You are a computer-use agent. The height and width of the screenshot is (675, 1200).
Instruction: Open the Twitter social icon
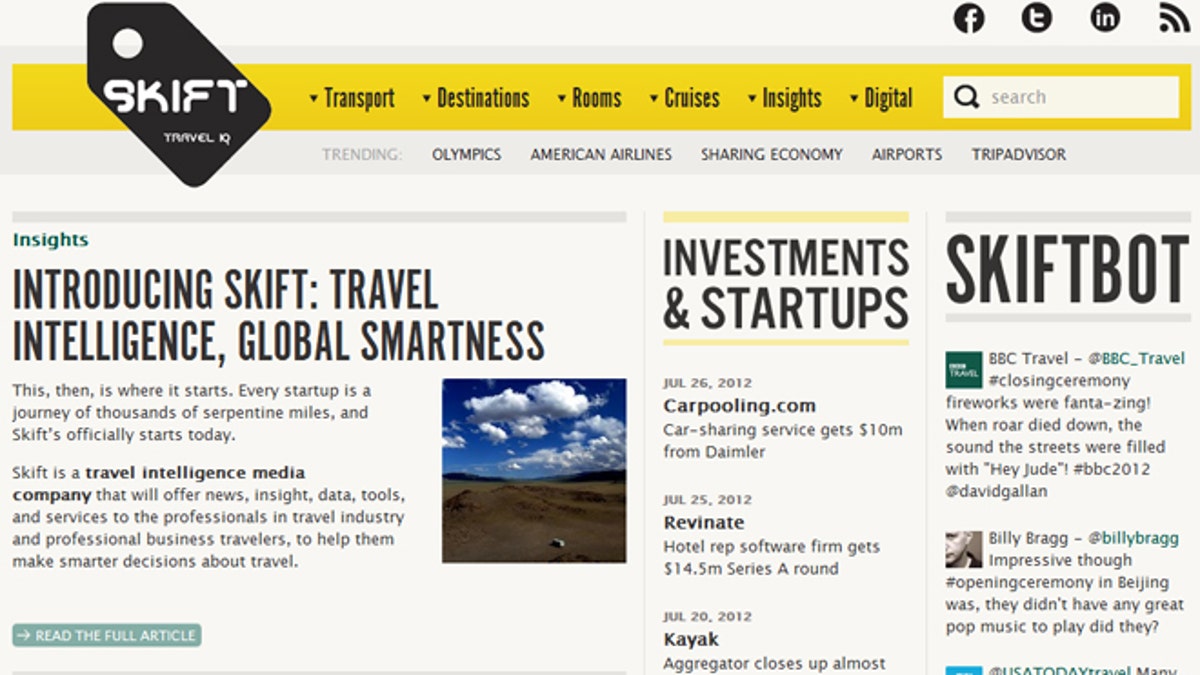pyautogui.click(x=1036, y=18)
